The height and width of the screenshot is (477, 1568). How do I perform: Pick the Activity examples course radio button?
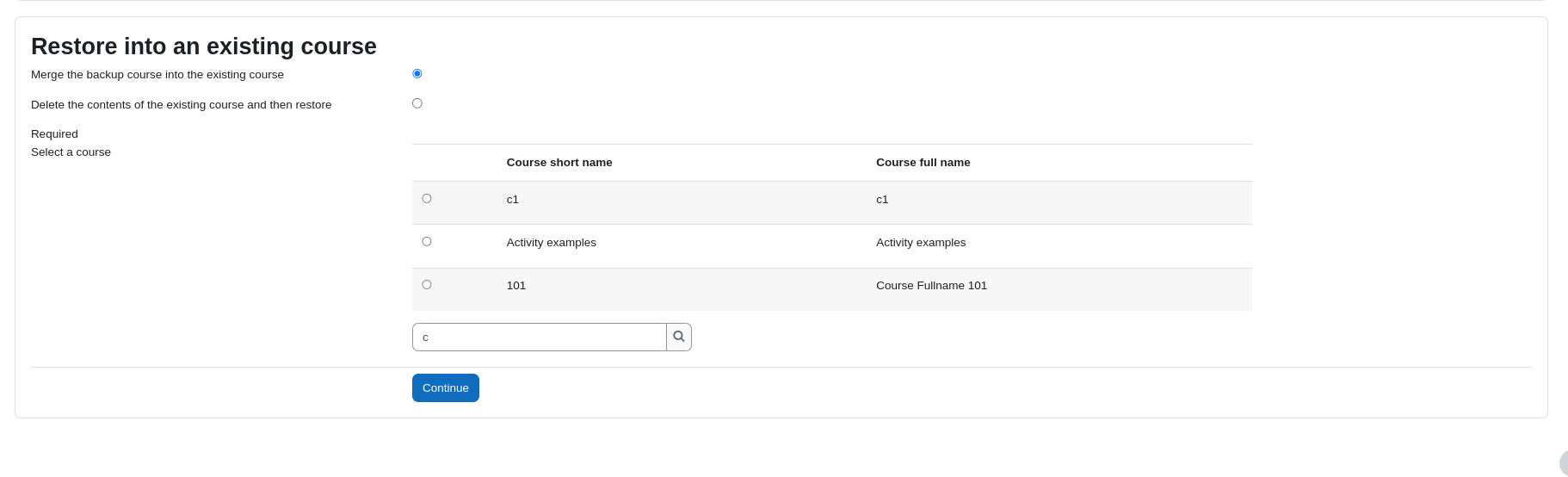pos(427,241)
